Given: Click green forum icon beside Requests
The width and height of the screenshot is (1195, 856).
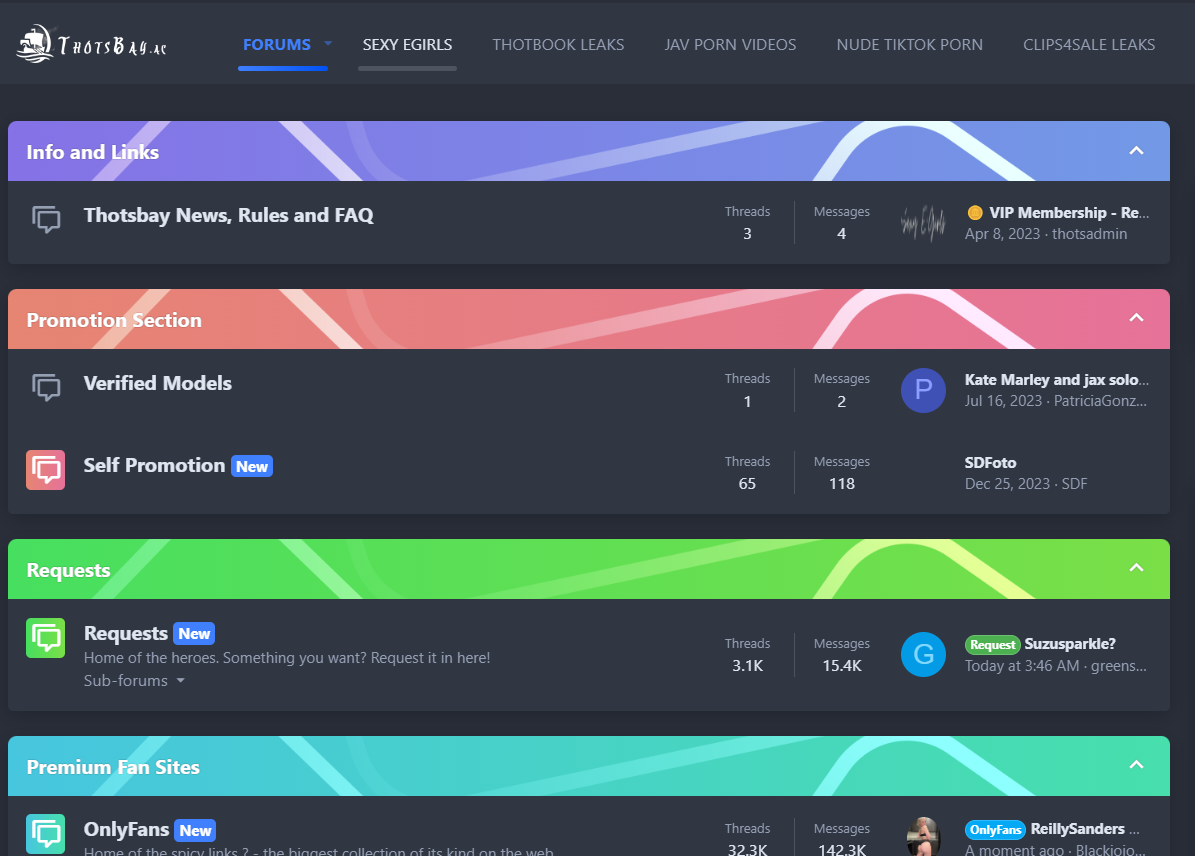Looking at the screenshot, I should pyautogui.click(x=46, y=638).
